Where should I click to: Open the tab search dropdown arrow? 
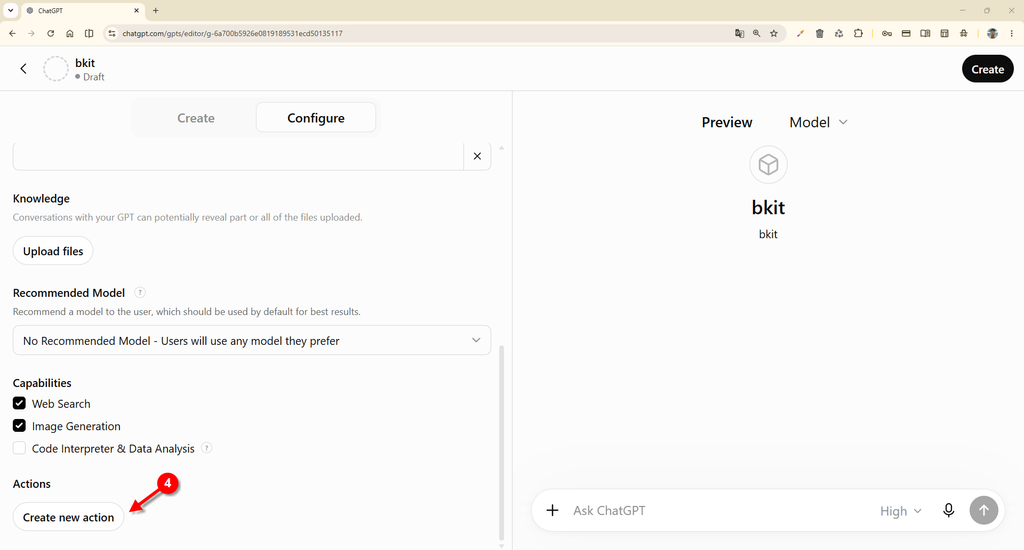click(x=10, y=10)
